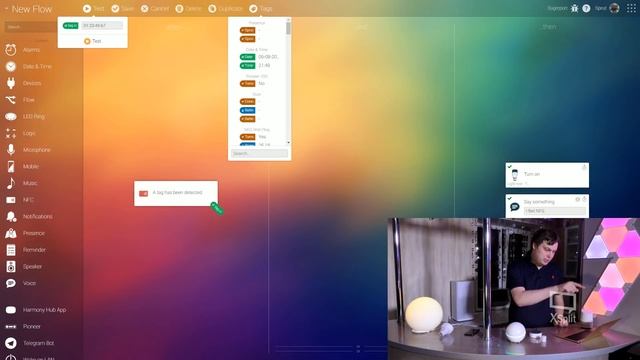Select the Microphone category

pyautogui.click(x=29, y=150)
